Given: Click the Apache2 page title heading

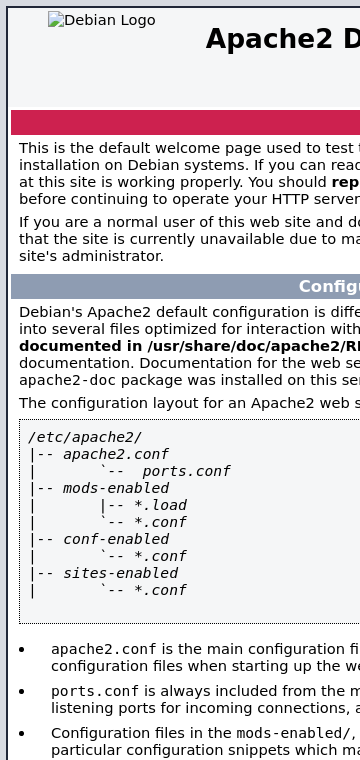Looking at the screenshot, I should [x=283, y=39].
